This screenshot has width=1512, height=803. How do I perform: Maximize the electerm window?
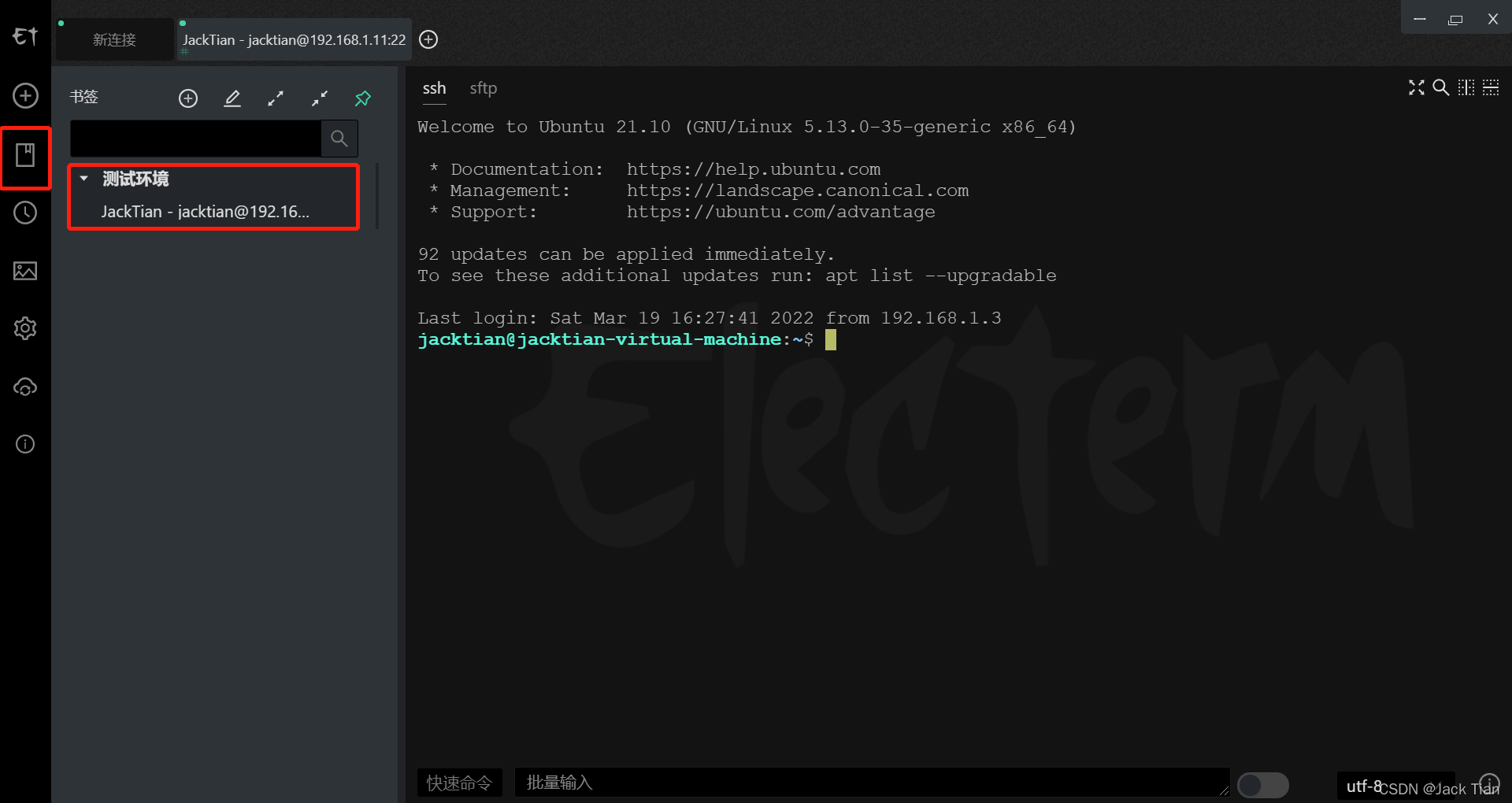[x=1455, y=19]
